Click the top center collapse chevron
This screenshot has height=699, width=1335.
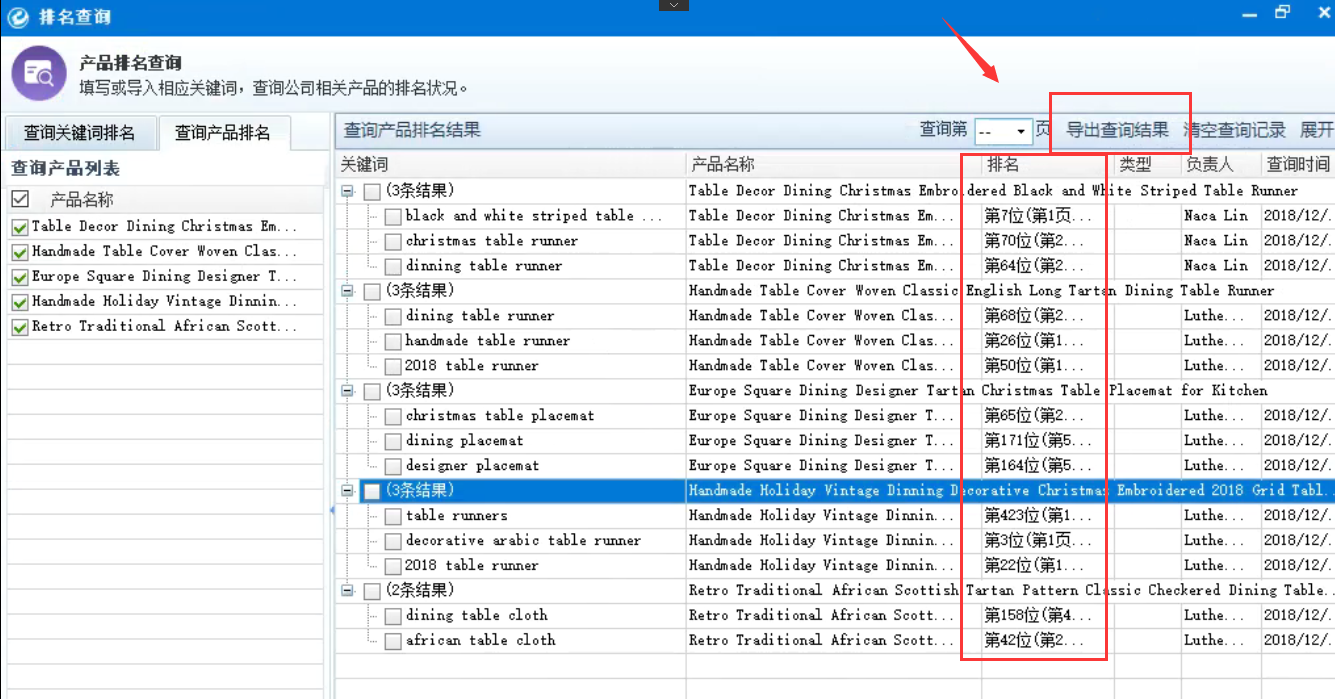point(674,6)
